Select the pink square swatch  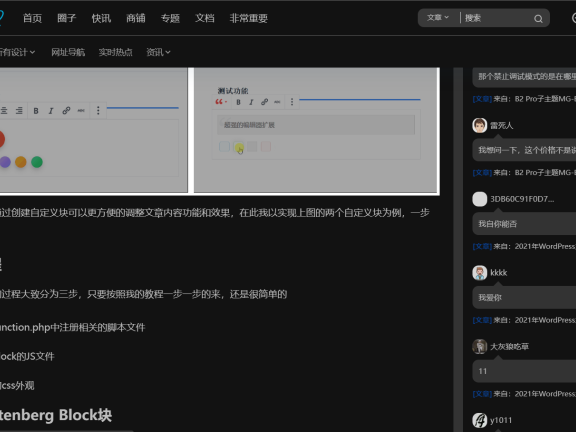click(x=266, y=147)
